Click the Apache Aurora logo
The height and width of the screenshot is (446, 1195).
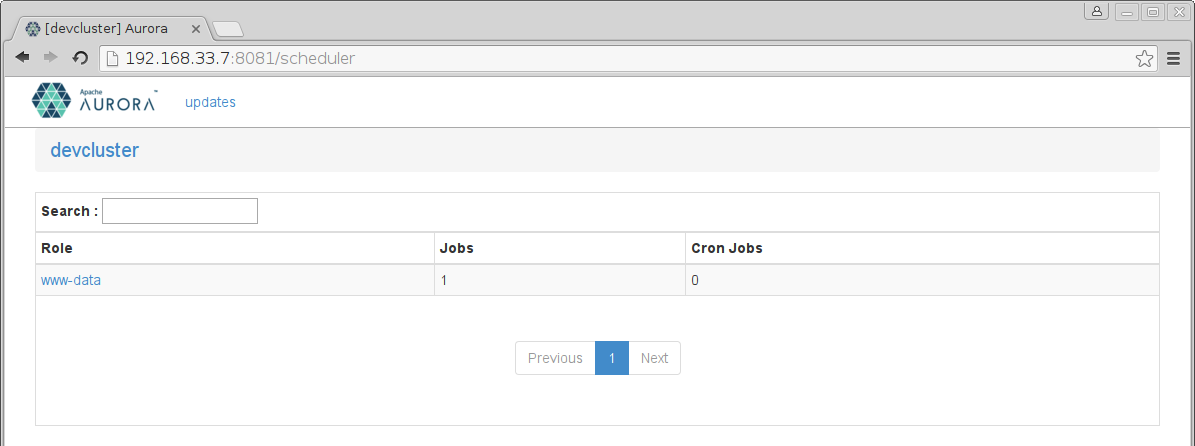[94, 101]
